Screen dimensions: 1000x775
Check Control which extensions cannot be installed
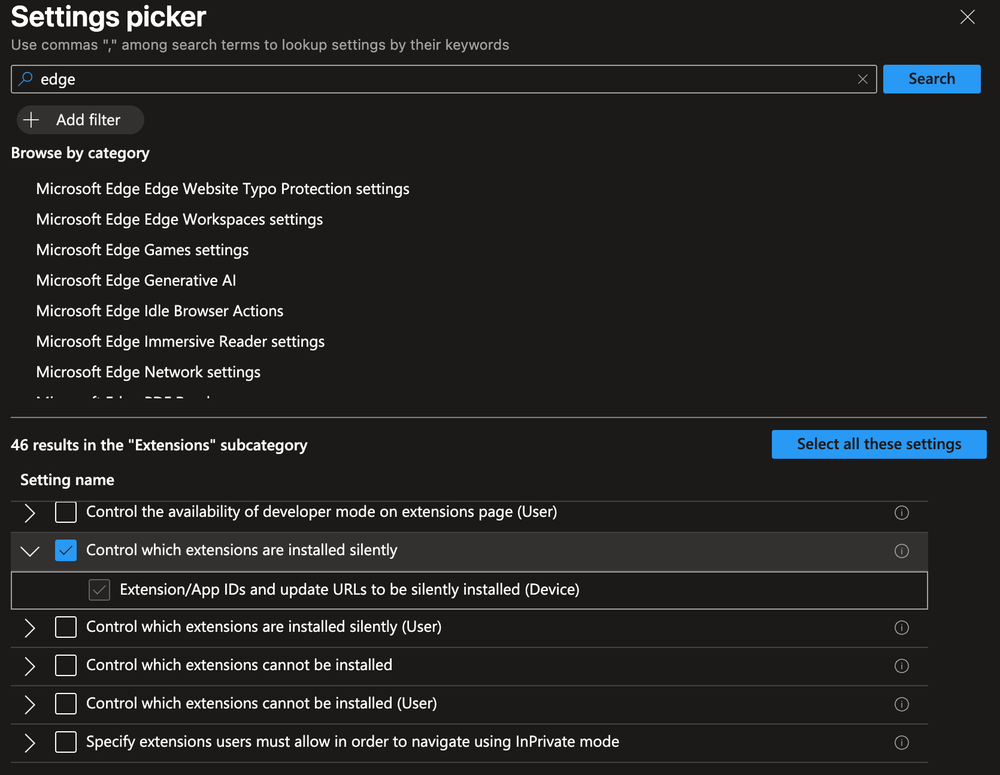coord(66,666)
